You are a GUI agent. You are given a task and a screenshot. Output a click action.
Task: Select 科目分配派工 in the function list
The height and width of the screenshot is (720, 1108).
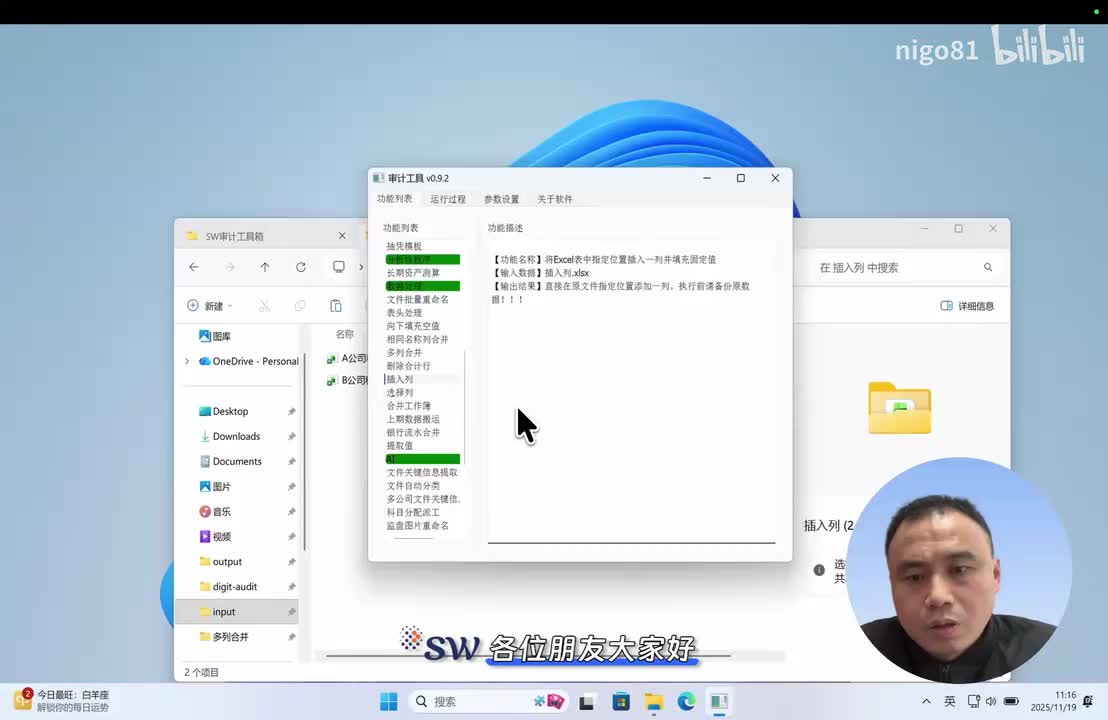pos(413,512)
